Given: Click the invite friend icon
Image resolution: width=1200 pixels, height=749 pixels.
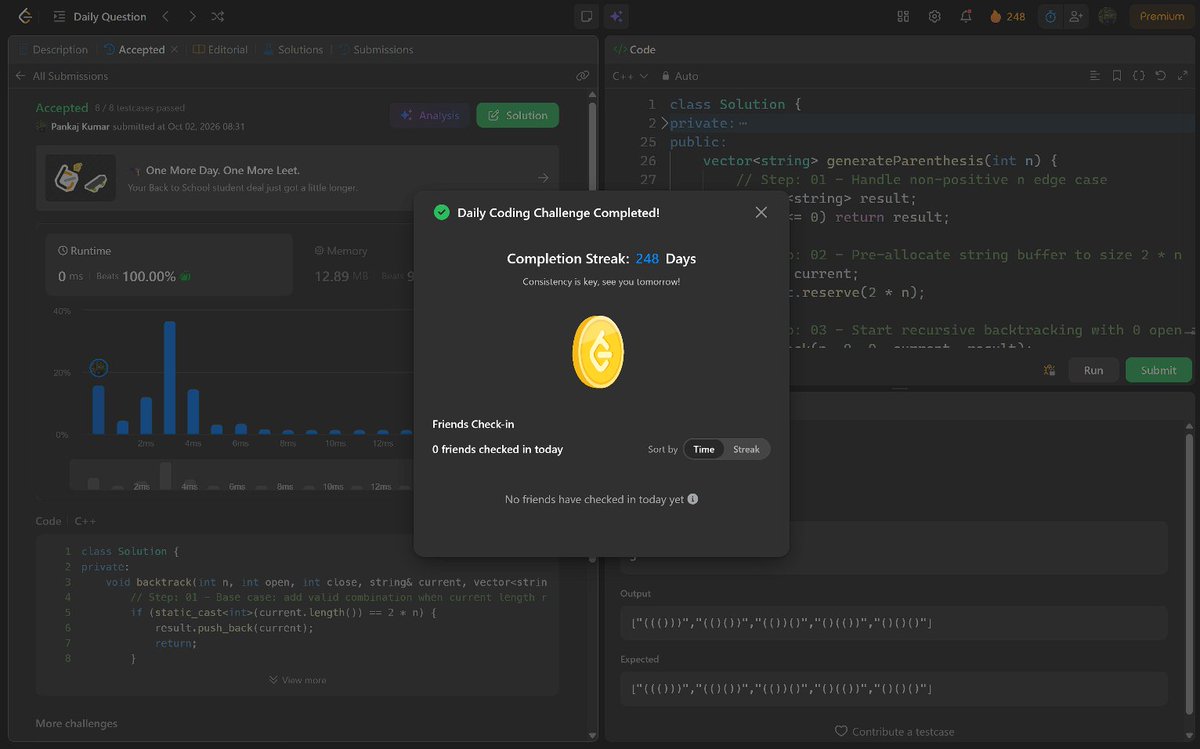Looking at the screenshot, I should click(1076, 16).
